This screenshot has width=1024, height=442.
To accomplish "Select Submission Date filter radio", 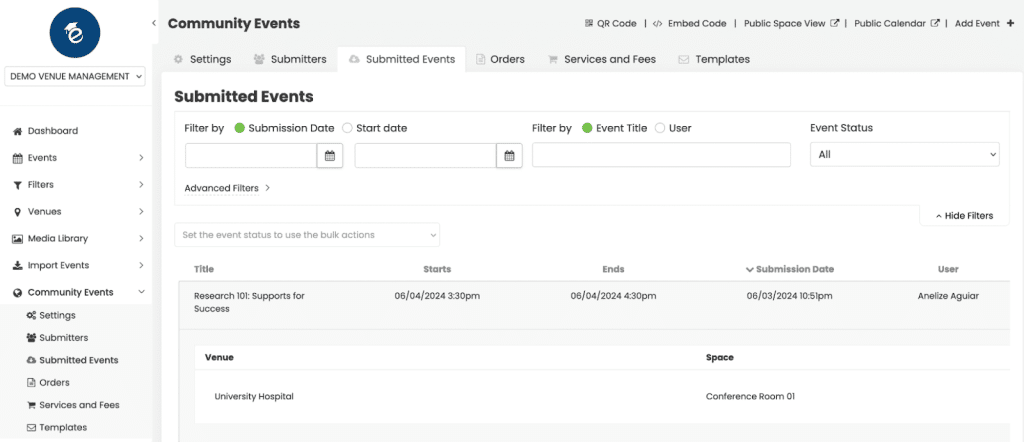I will (240, 129).
